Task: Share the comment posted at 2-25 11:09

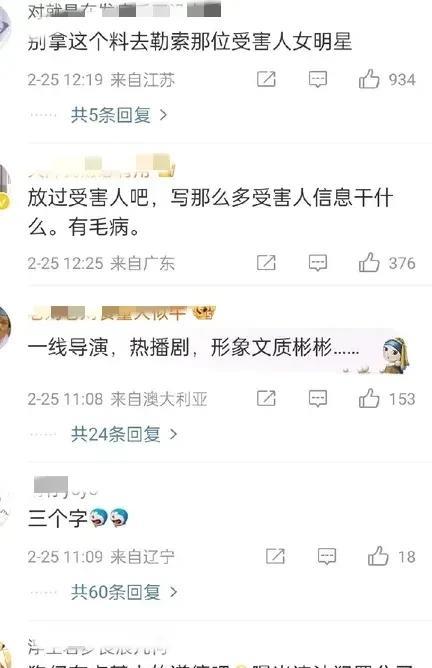Action: [x=275, y=556]
